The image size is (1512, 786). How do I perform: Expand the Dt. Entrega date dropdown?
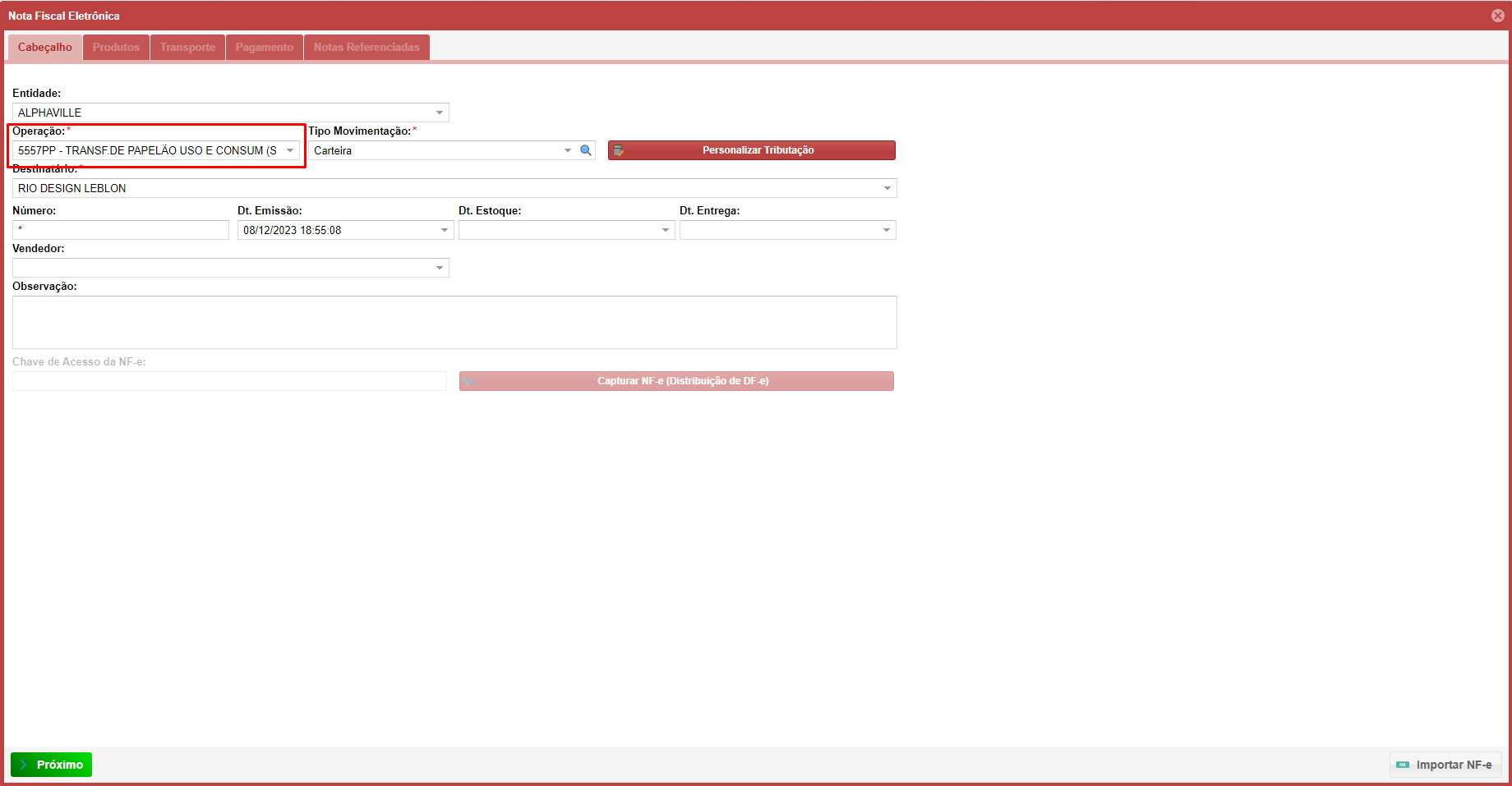(887, 230)
